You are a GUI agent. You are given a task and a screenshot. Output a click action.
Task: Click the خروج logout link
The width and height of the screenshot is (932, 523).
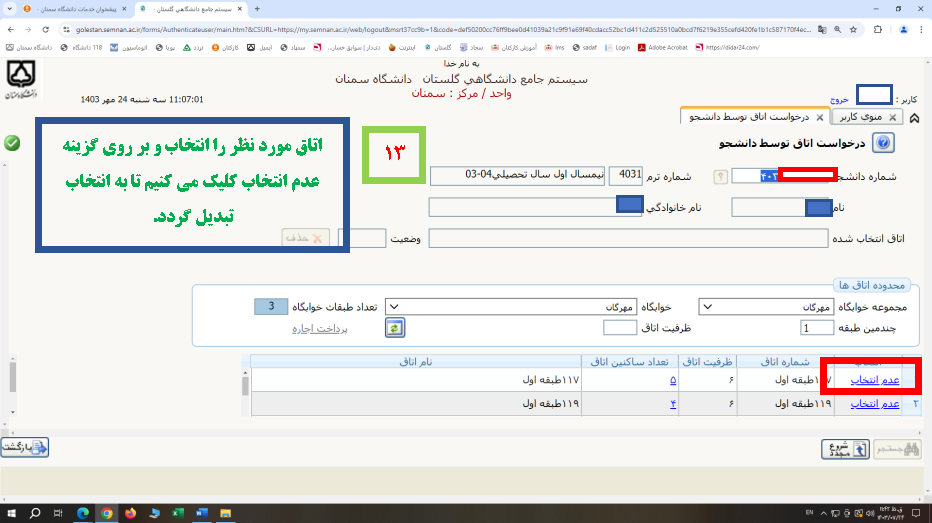pos(838,100)
